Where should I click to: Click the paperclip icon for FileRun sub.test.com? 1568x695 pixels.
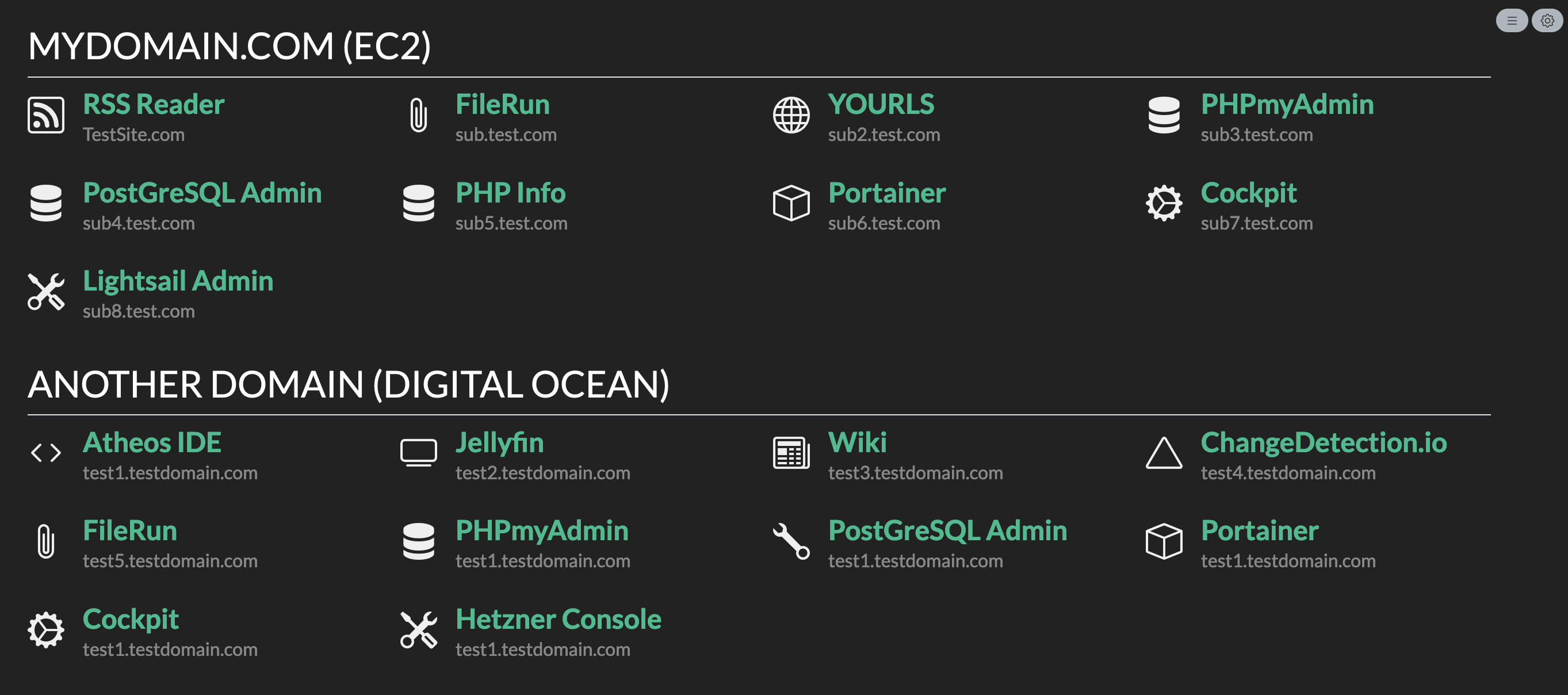tap(419, 114)
